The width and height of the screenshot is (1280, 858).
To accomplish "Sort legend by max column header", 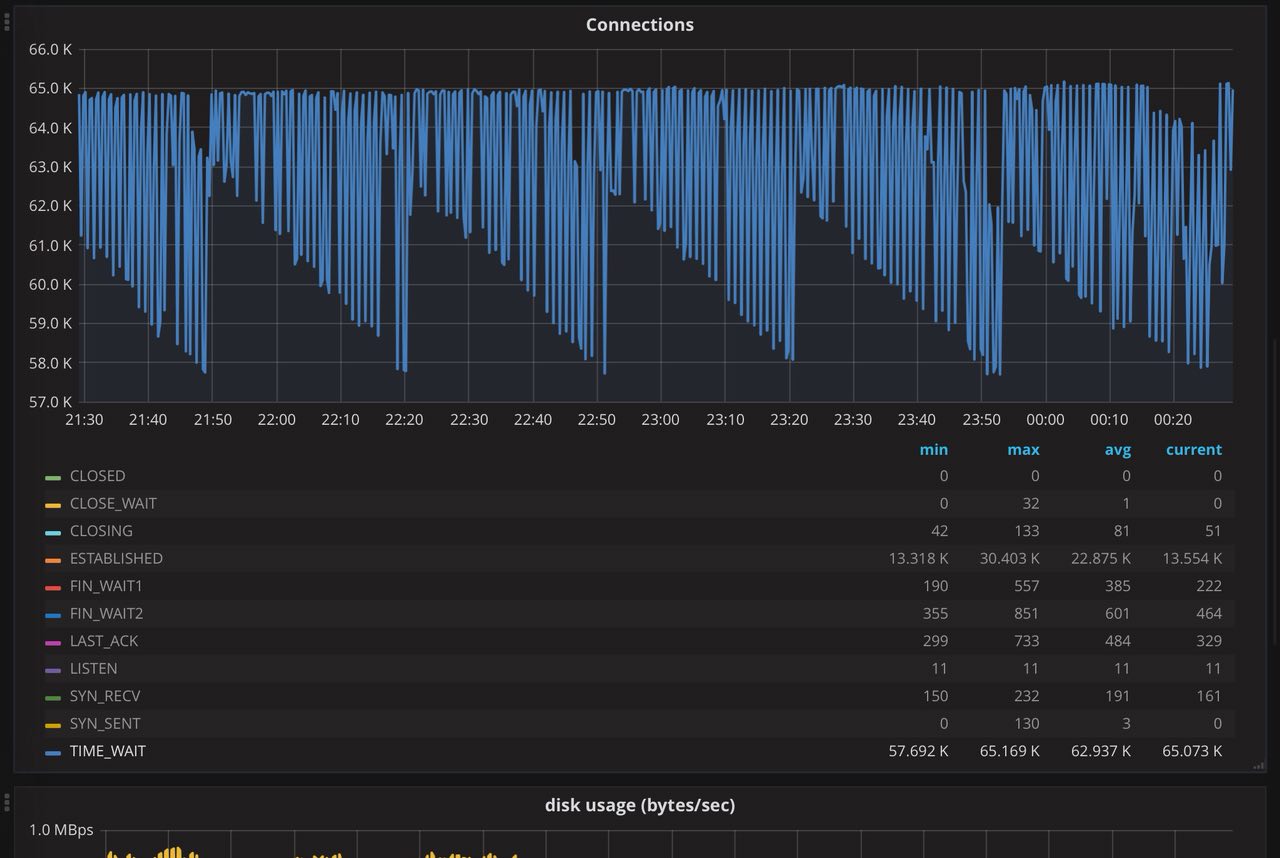I will 1023,450.
